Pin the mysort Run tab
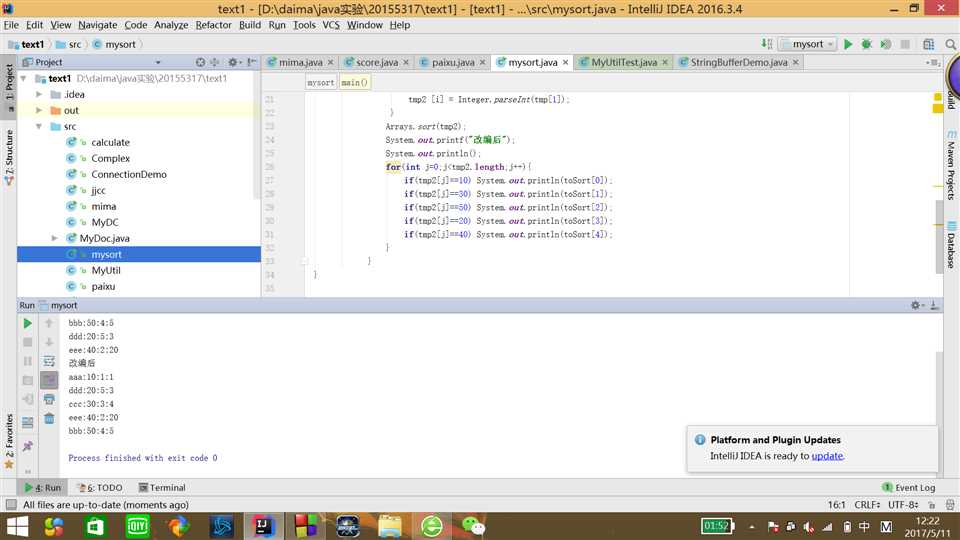The width and height of the screenshot is (960, 540). point(28,446)
